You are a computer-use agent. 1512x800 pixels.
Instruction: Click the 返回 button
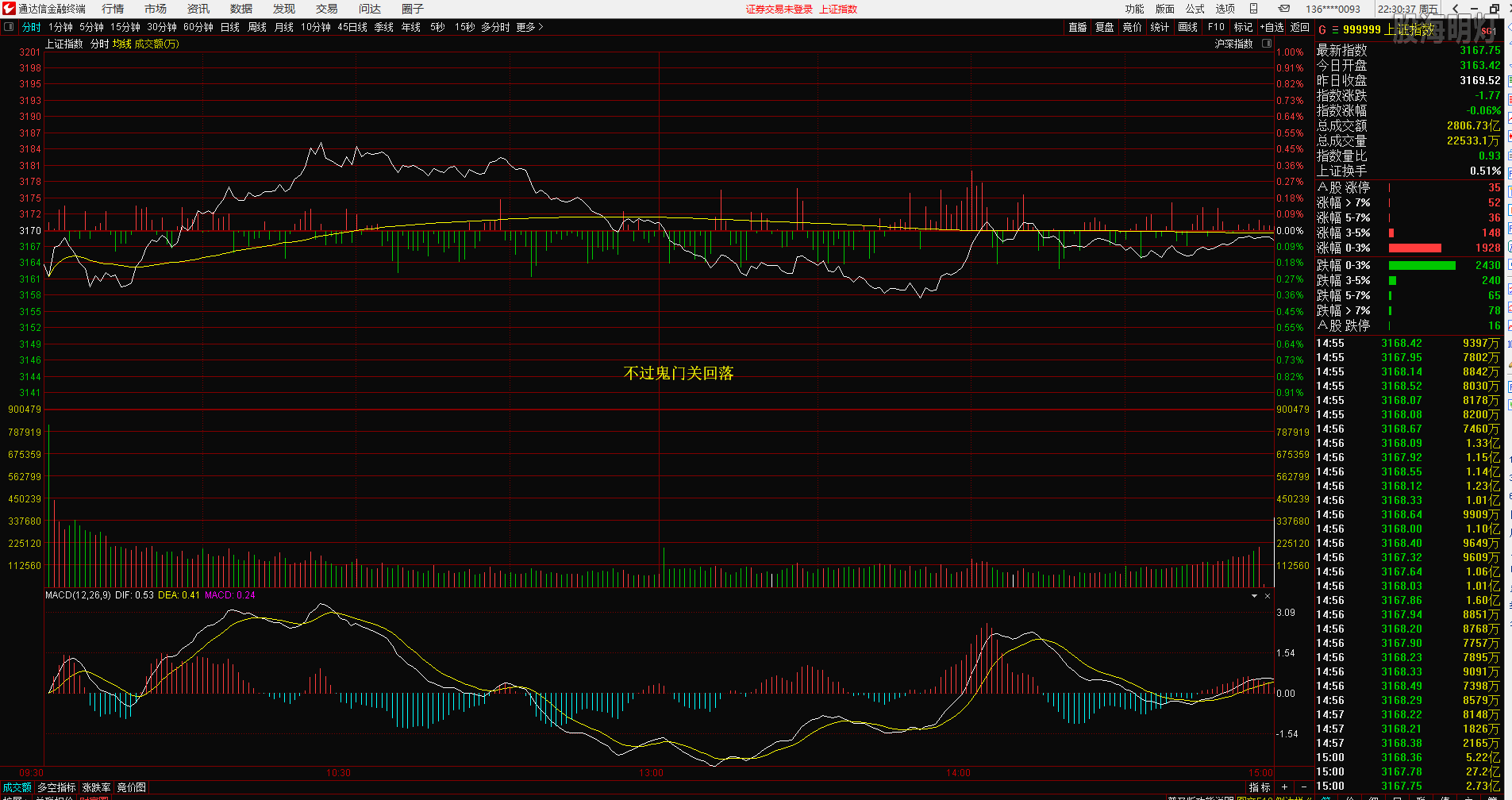point(1300,27)
